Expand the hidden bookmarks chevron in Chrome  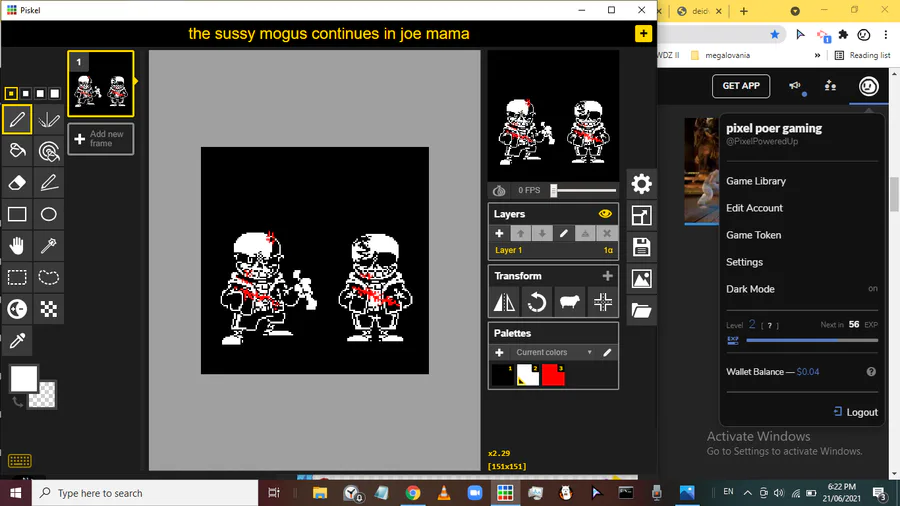pos(817,55)
